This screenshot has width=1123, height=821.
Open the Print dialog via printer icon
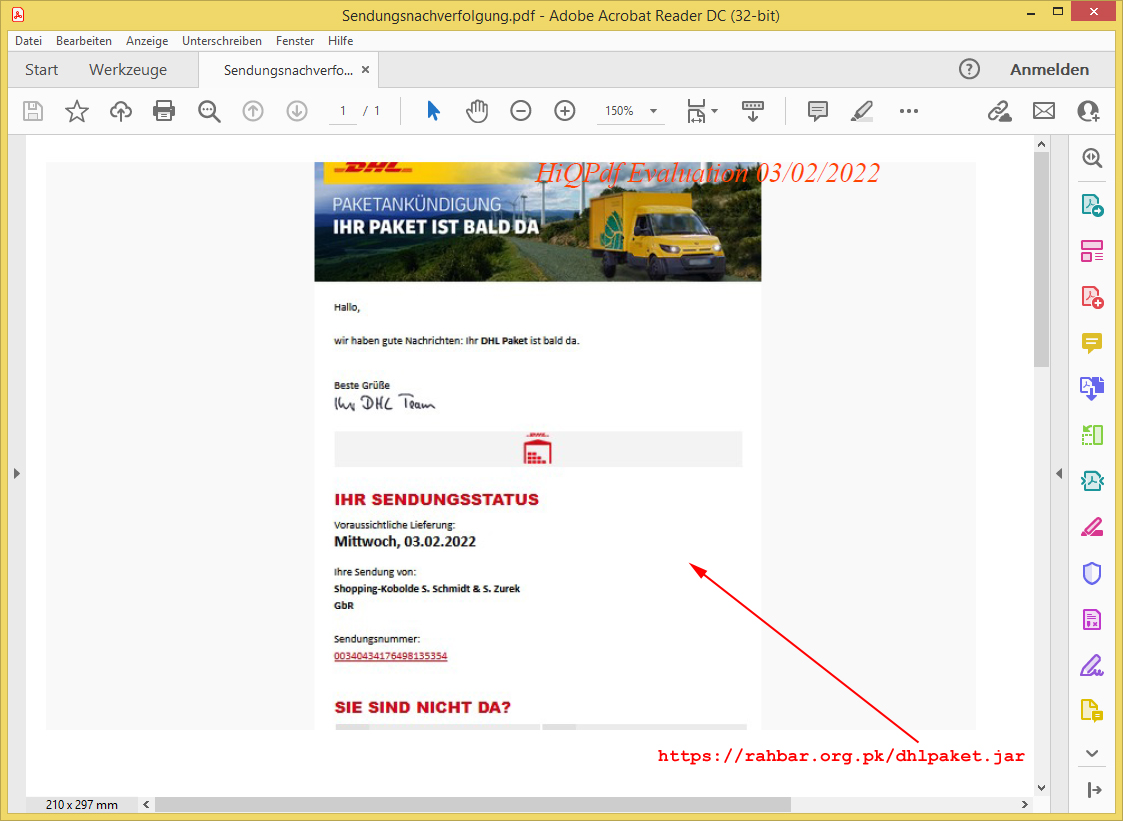[x=164, y=111]
